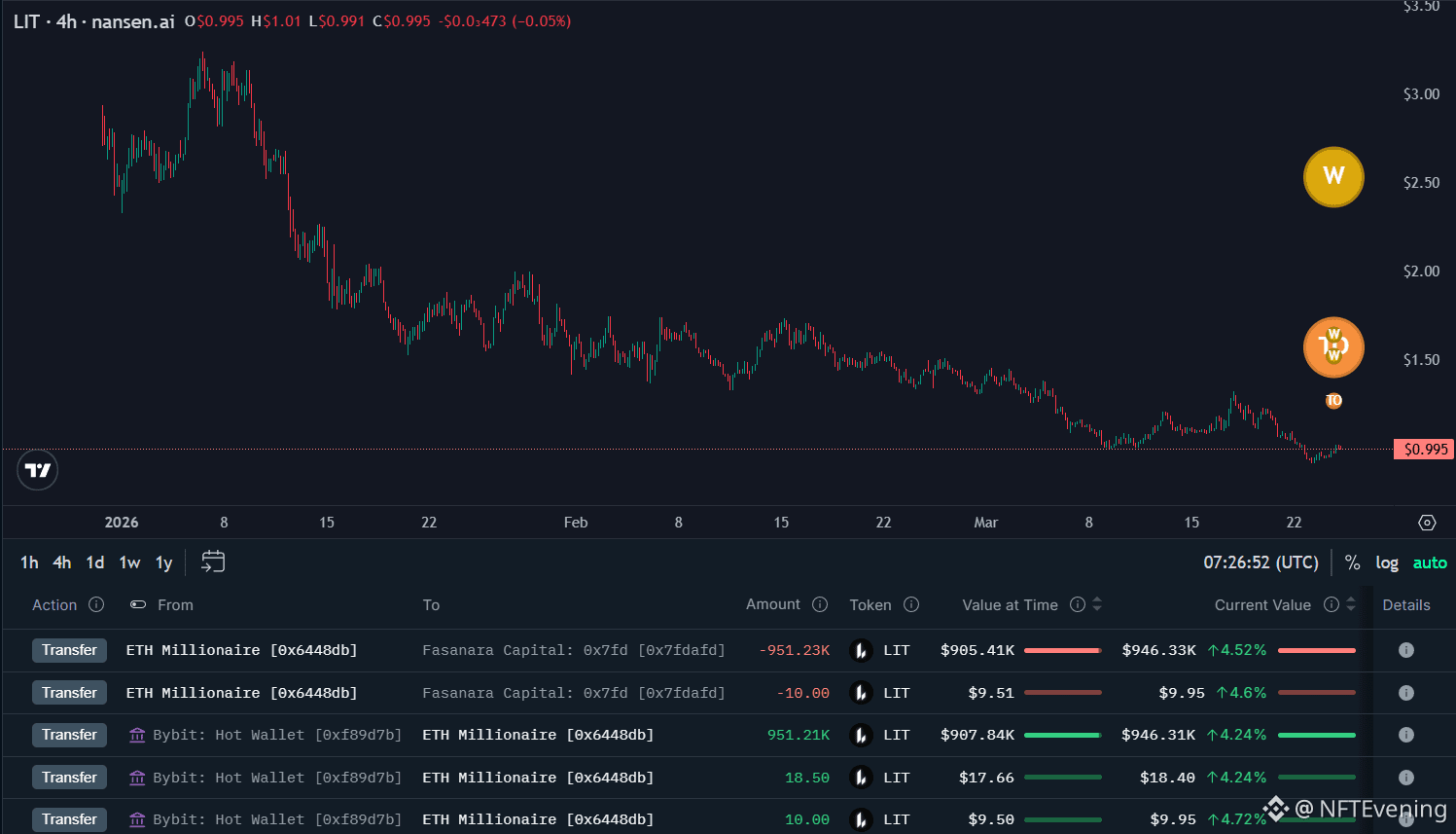The image size is (1456, 834).
Task: Open ETH Millionaire sender in the -951.23K row
Action: pos(242,650)
